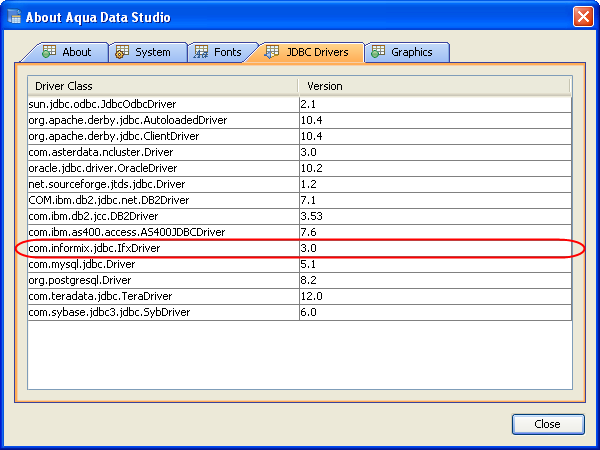
Task: Click version 3.0 of the IfxDriver
Action: pos(308,248)
